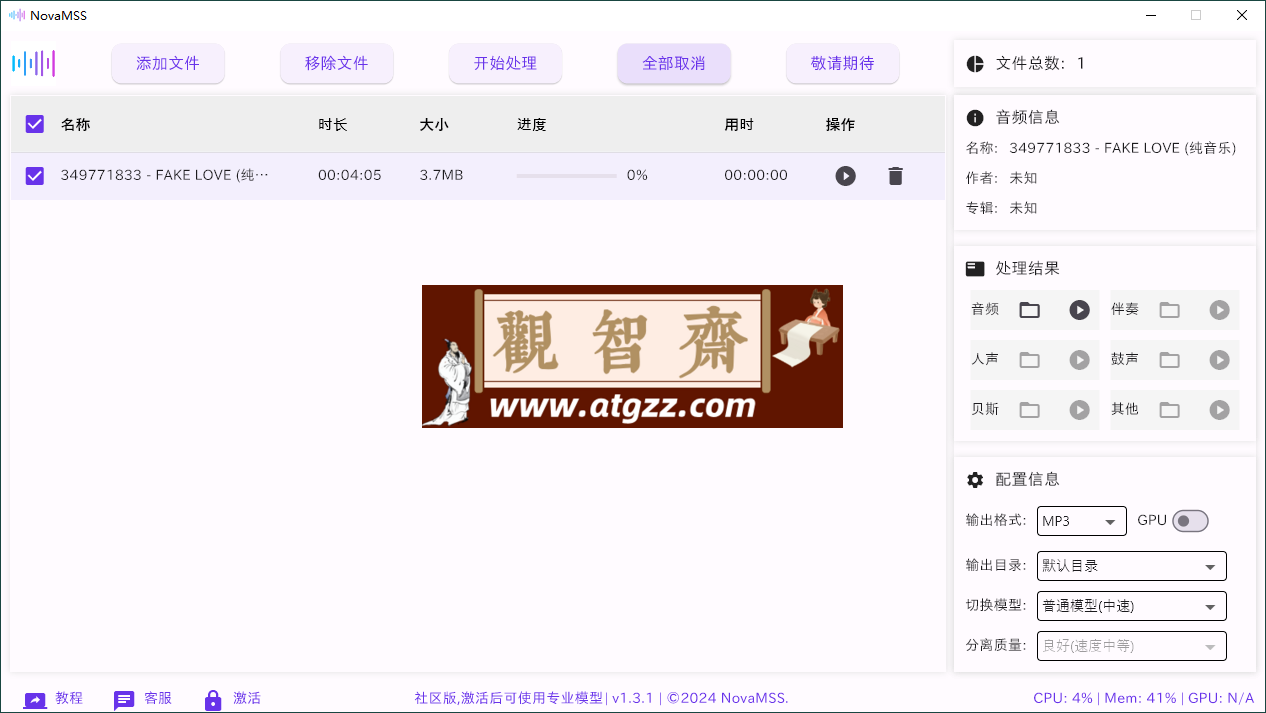Open the 音频 result folder
This screenshot has height=713, width=1266.
[1029, 310]
